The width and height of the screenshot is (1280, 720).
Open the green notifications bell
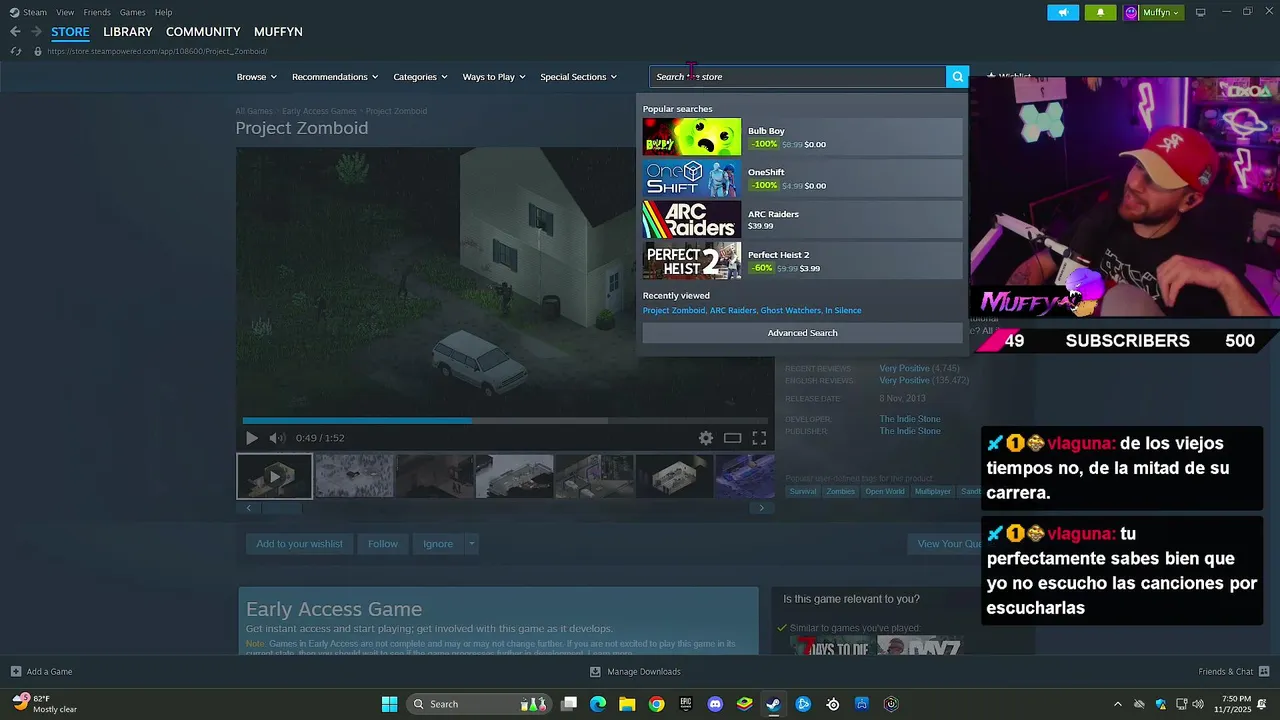click(x=1101, y=12)
